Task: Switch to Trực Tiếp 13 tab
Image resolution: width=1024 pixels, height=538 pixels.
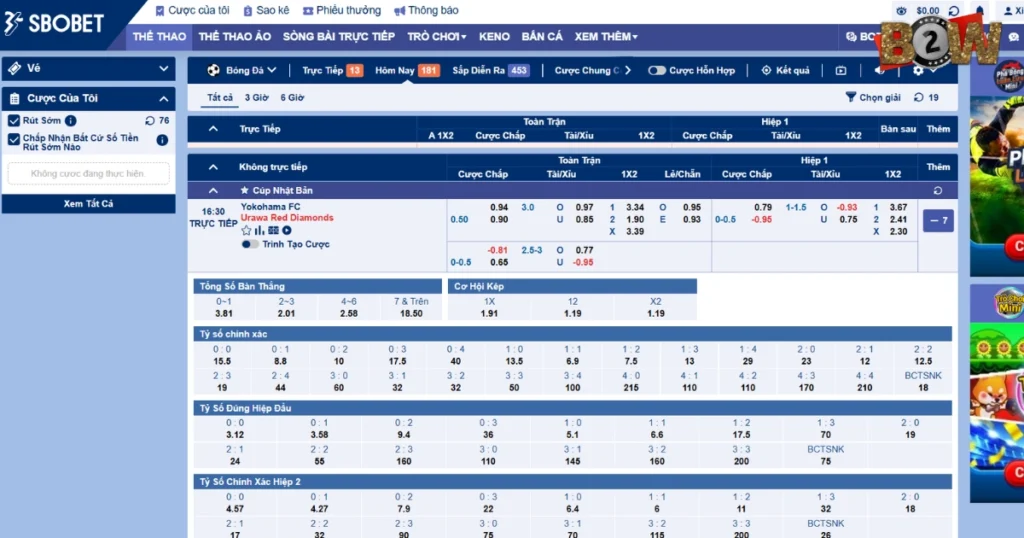Action: click(x=332, y=71)
